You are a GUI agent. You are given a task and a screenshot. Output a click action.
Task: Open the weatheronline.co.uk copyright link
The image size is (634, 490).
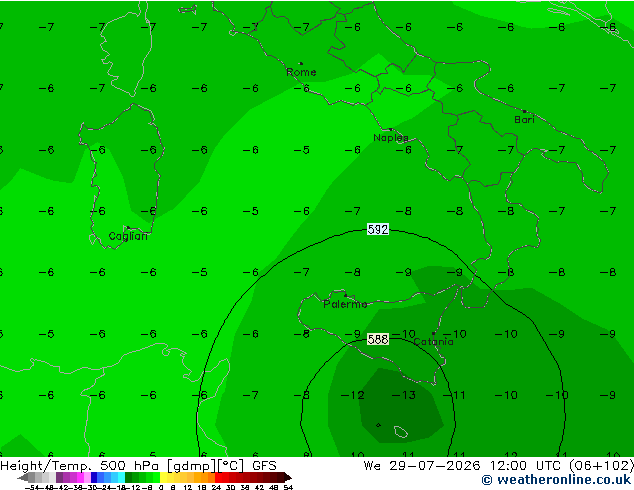[x=556, y=480]
